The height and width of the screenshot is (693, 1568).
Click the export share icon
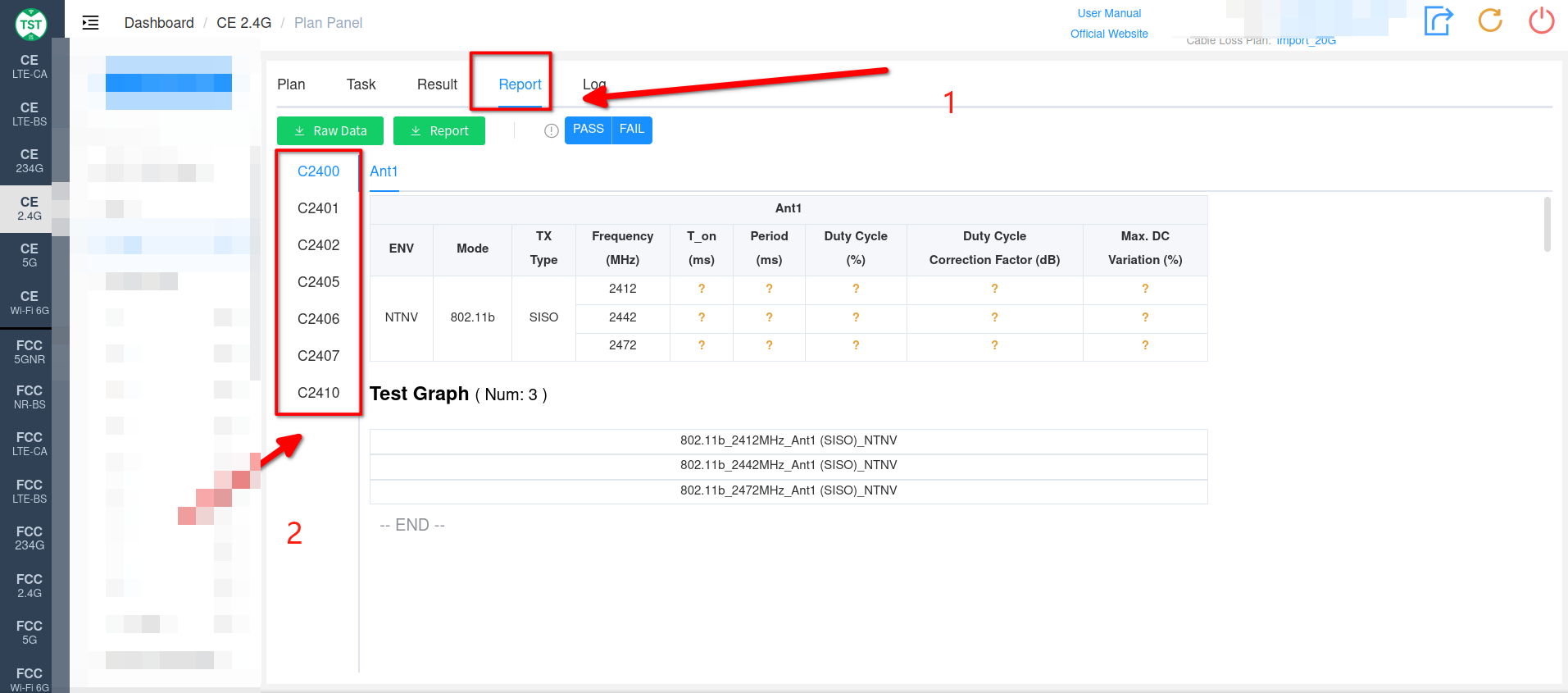pyautogui.click(x=1438, y=21)
